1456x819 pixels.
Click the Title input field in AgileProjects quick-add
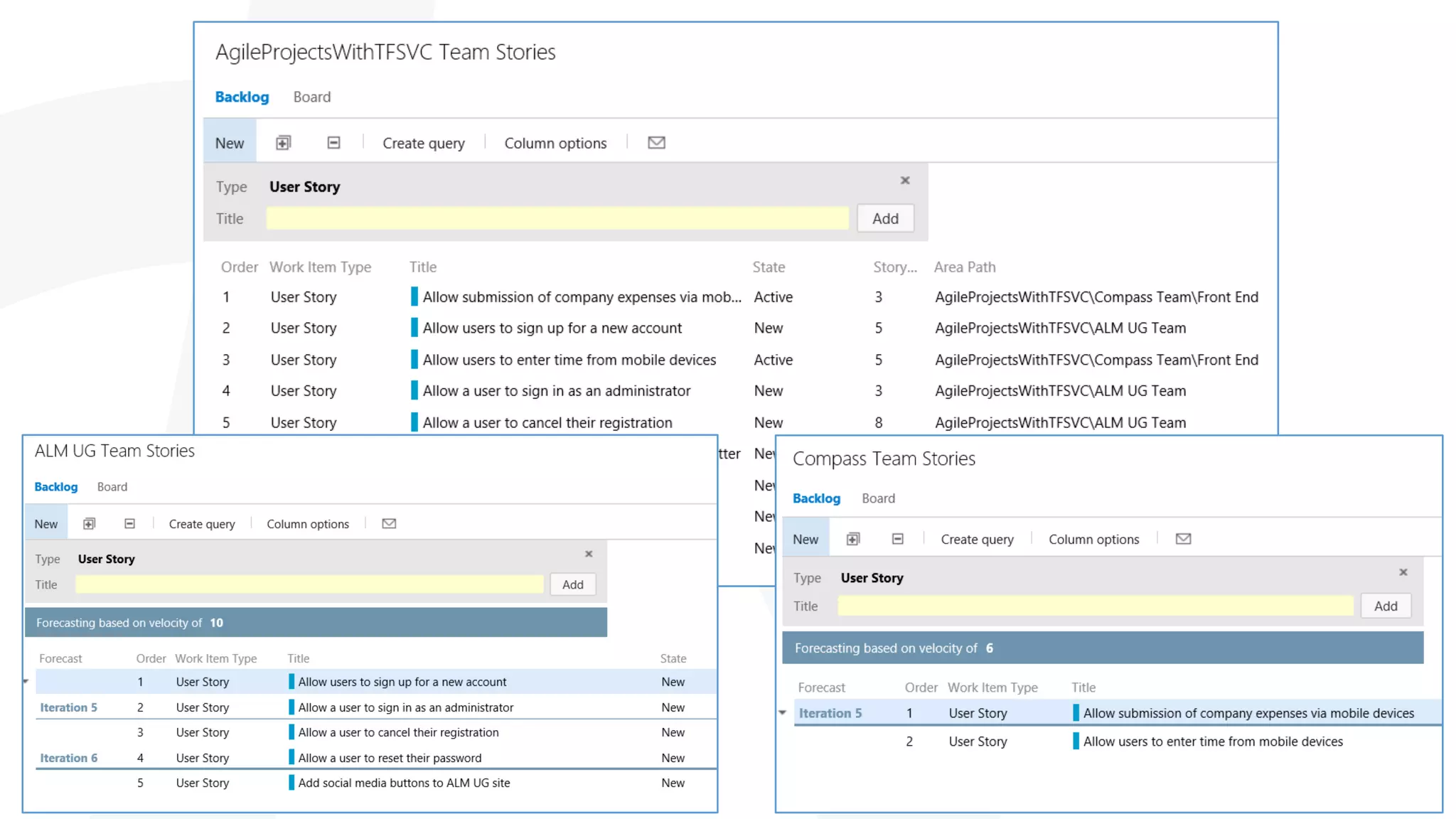coord(557,218)
